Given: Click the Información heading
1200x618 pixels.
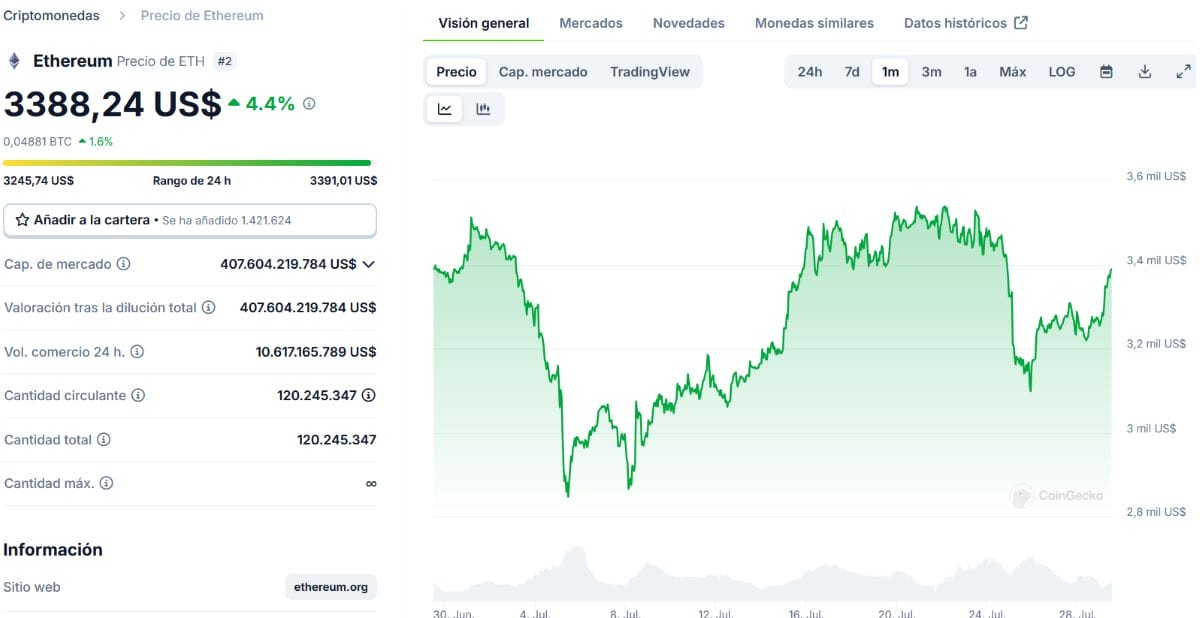Looking at the screenshot, I should point(53,550).
